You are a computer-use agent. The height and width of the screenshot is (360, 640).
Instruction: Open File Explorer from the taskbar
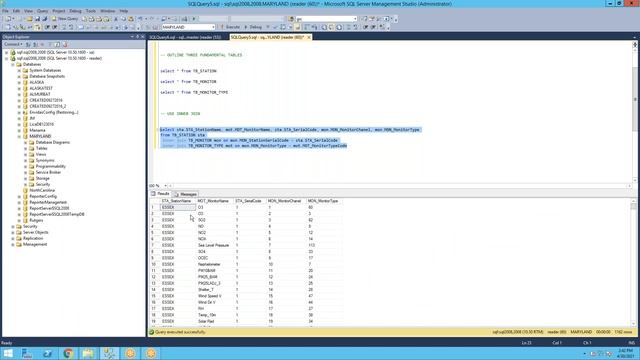88,353
